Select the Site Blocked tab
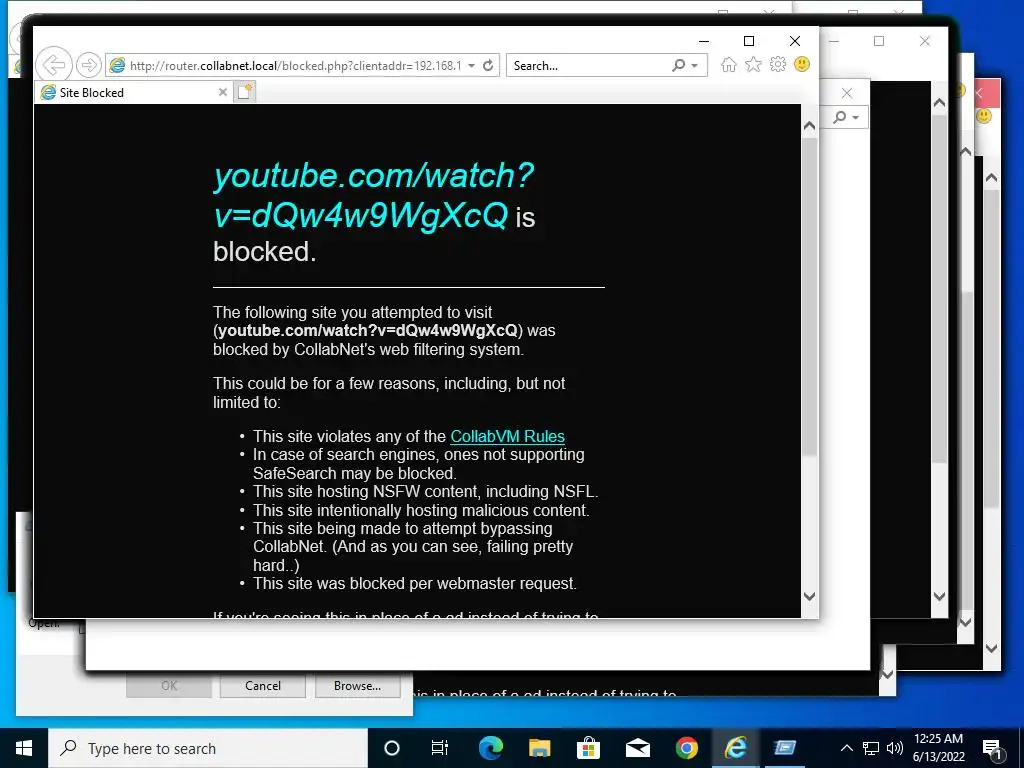The image size is (1024, 768). click(135, 92)
